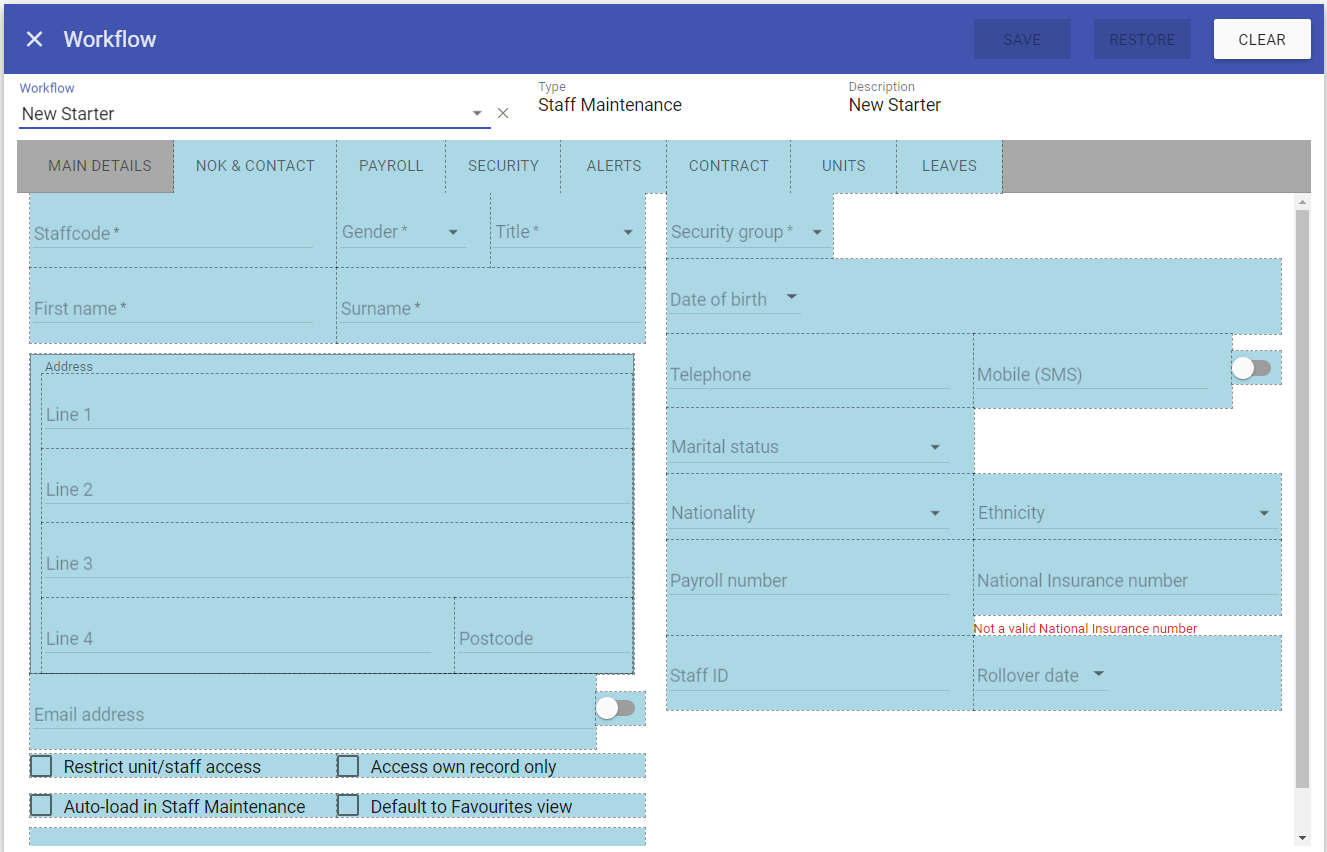
Task: Clear the New Starter workflow selection
Action: tap(503, 113)
